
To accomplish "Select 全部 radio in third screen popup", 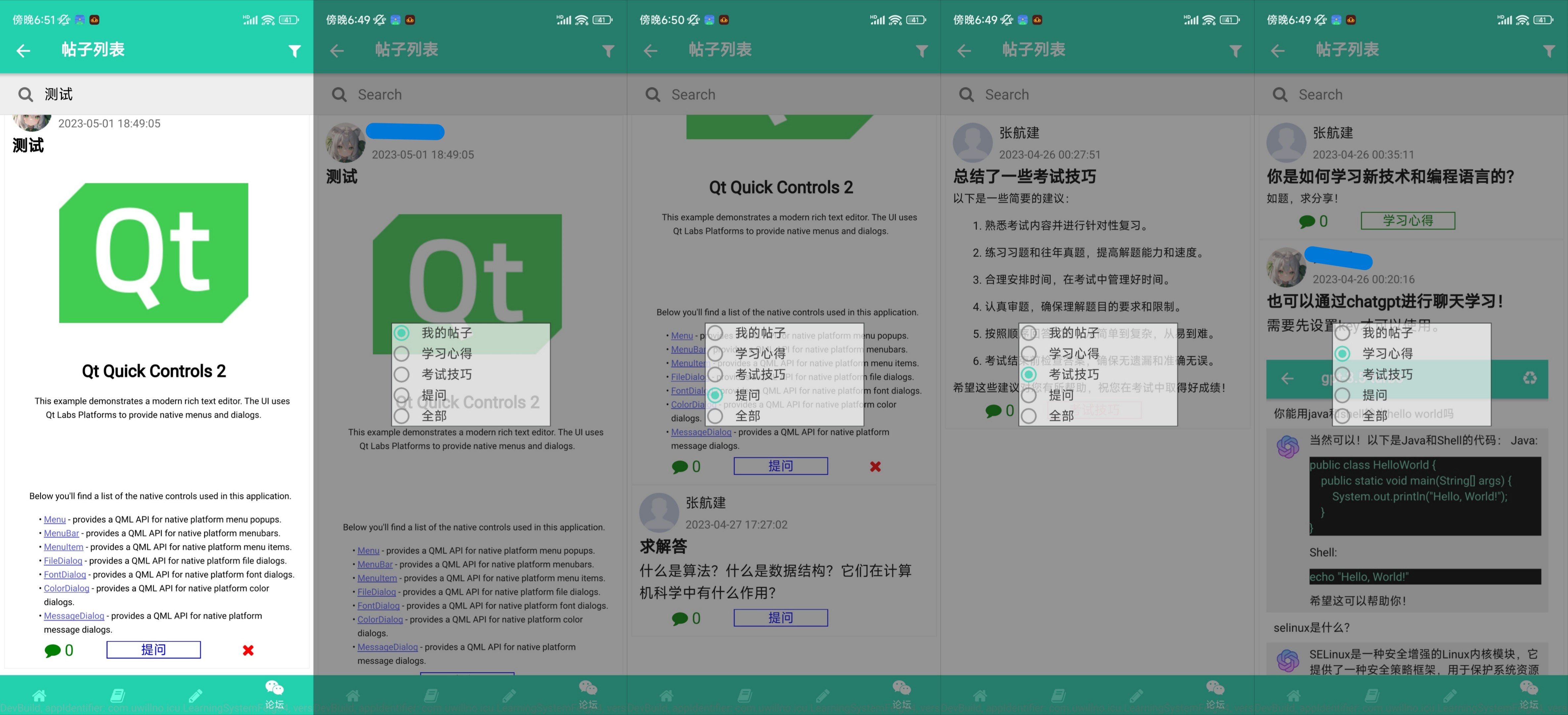I will click(x=715, y=416).
